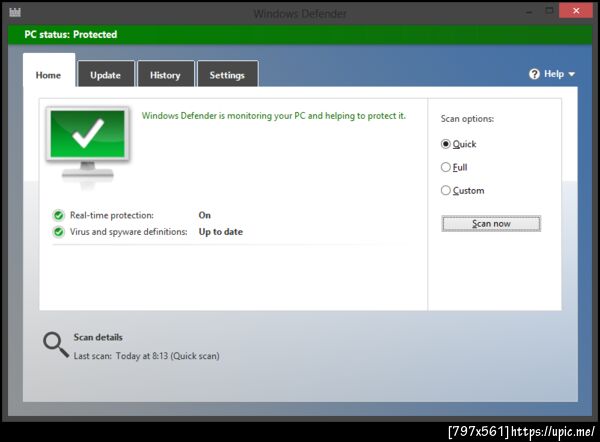Click the 'Virus and spyware definitions:' label
The height and width of the screenshot is (442, 600).
point(129,232)
